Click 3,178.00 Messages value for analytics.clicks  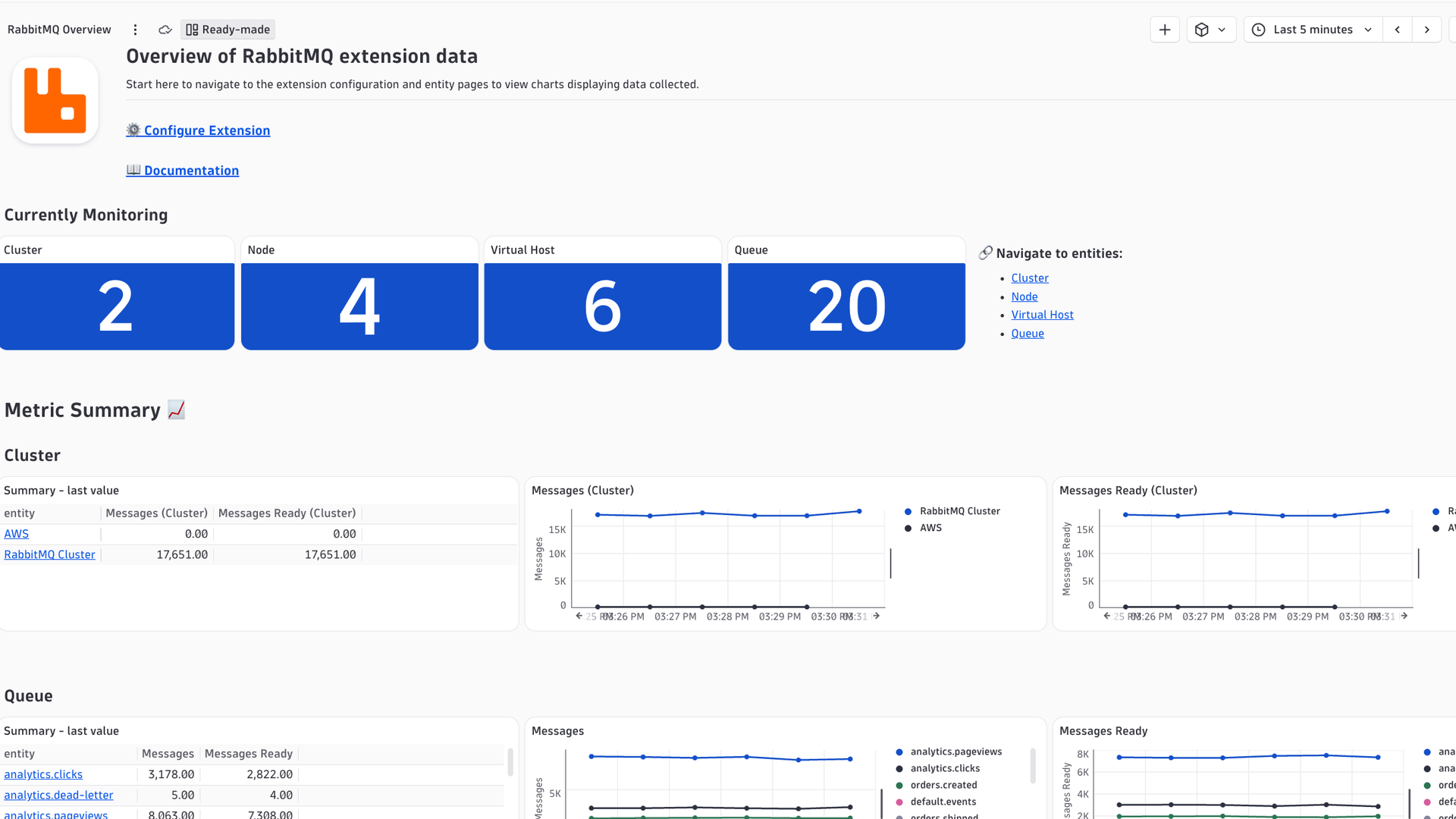pyautogui.click(x=171, y=774)
